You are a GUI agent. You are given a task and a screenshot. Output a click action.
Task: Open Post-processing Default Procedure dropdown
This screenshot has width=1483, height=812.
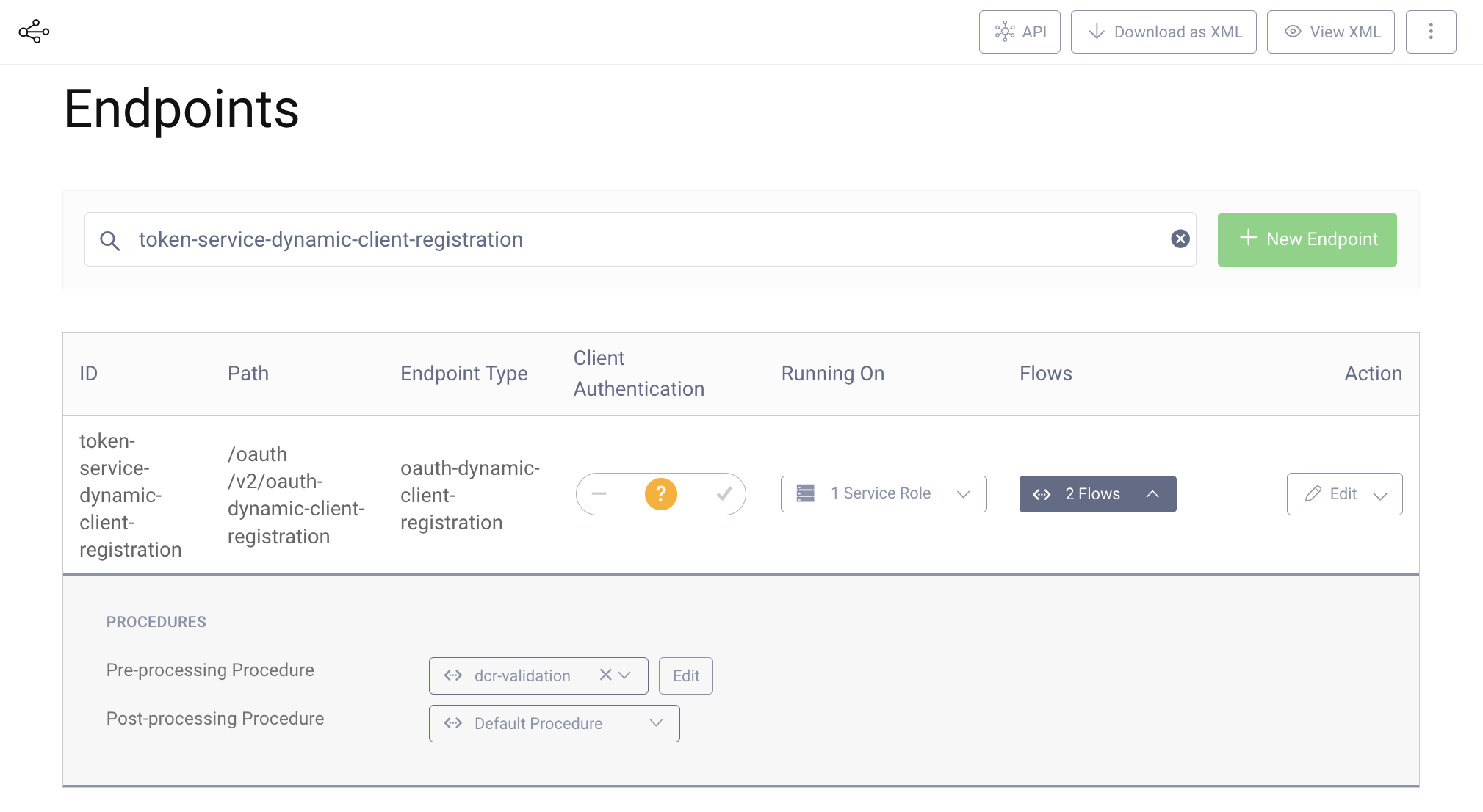(554, 724)
